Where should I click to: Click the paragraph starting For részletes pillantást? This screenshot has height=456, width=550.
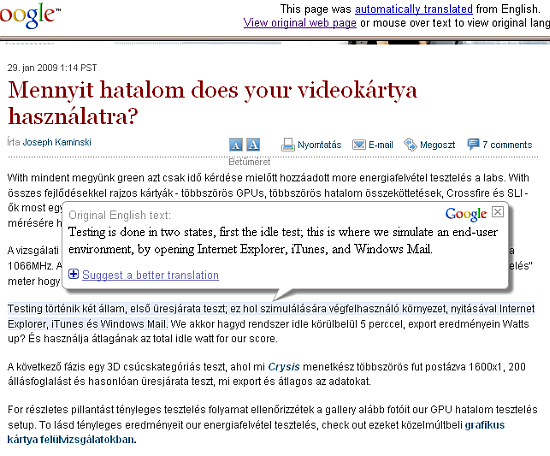pyautogui.click(x=272, y=424)
